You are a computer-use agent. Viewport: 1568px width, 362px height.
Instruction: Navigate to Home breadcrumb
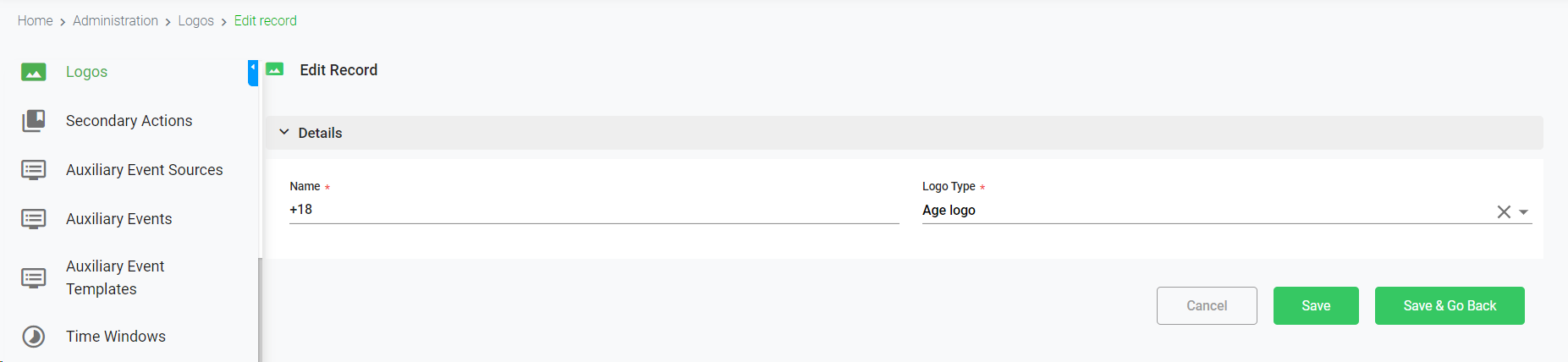(36, 20)
